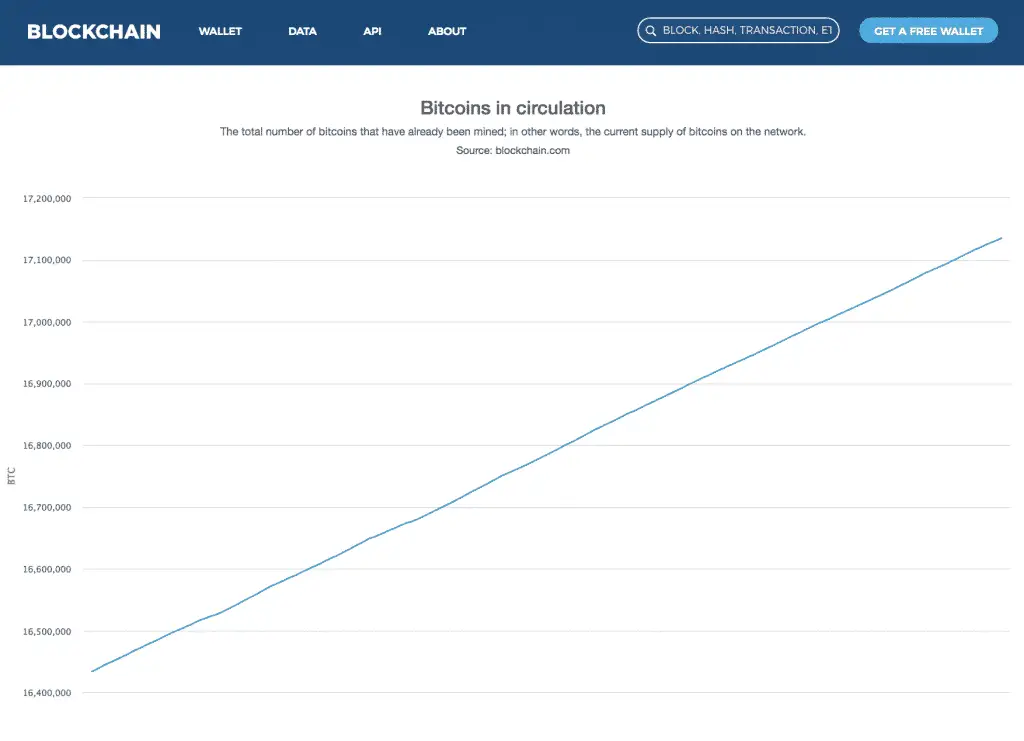Open the About navigation item

(x=447, y=31)
